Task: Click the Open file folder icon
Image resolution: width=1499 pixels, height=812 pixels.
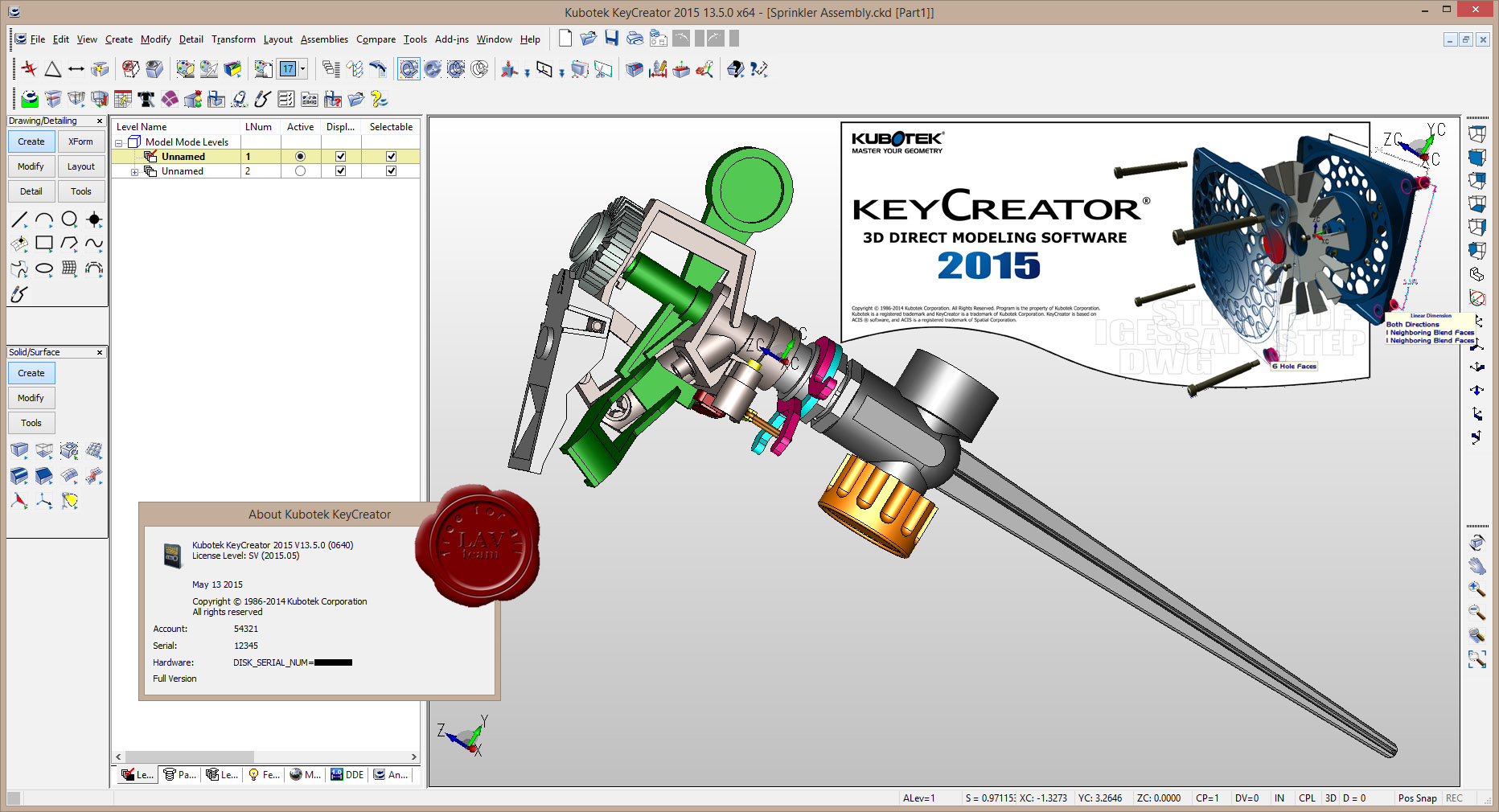Action: [589, 39]
